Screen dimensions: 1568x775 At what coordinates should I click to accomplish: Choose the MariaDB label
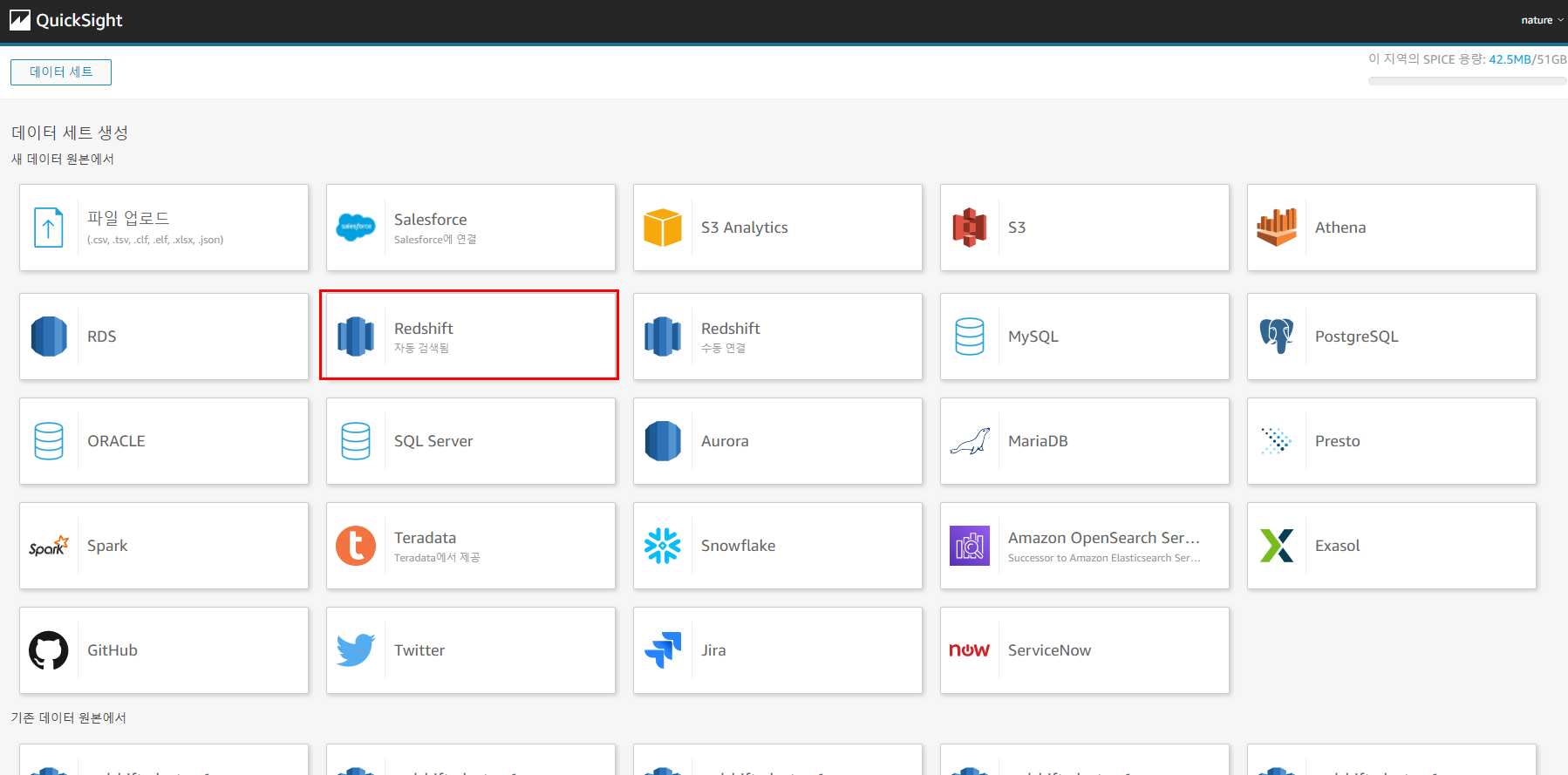coord(1038,441)
